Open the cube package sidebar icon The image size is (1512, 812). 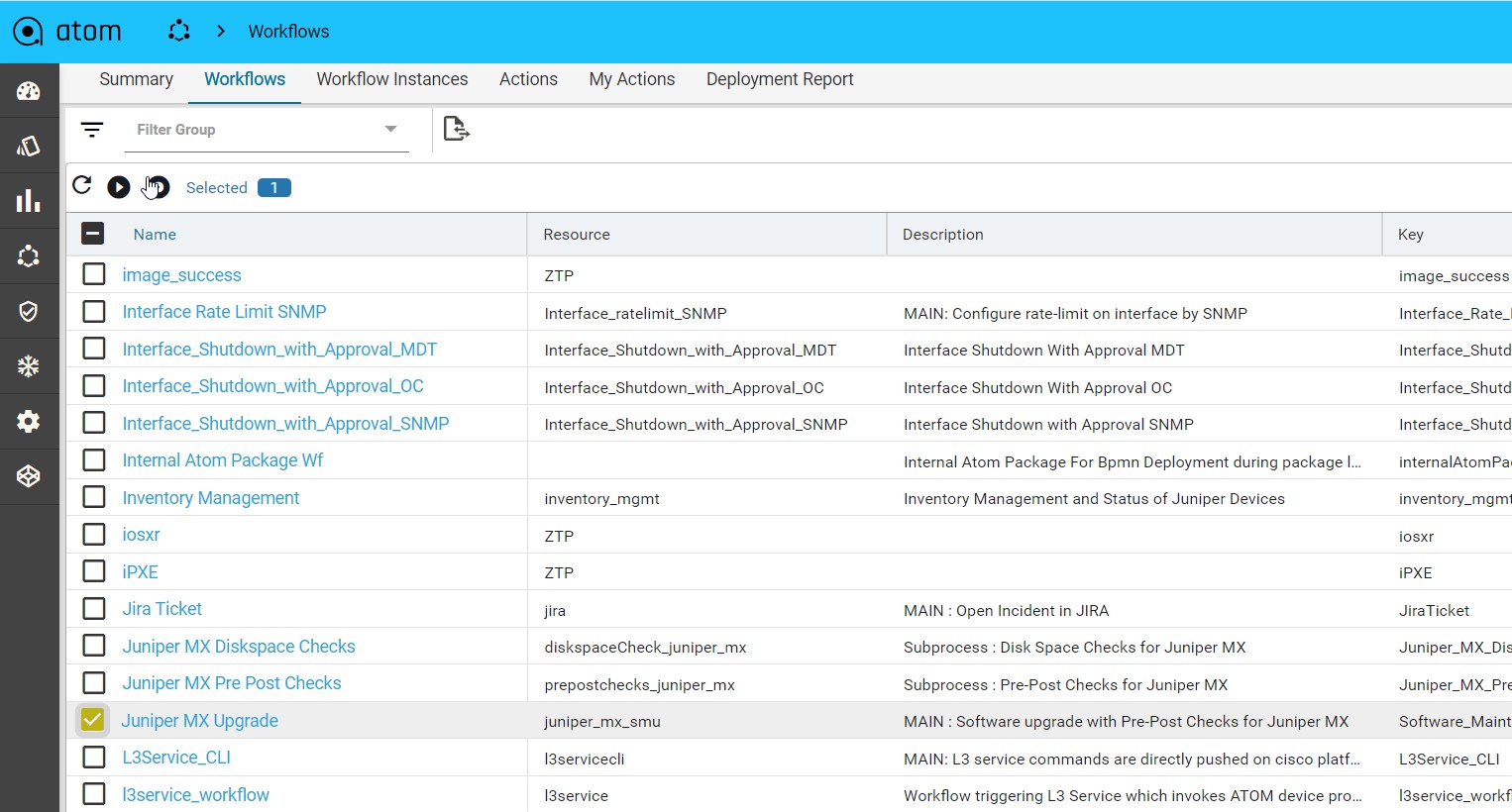pos(29,476)
